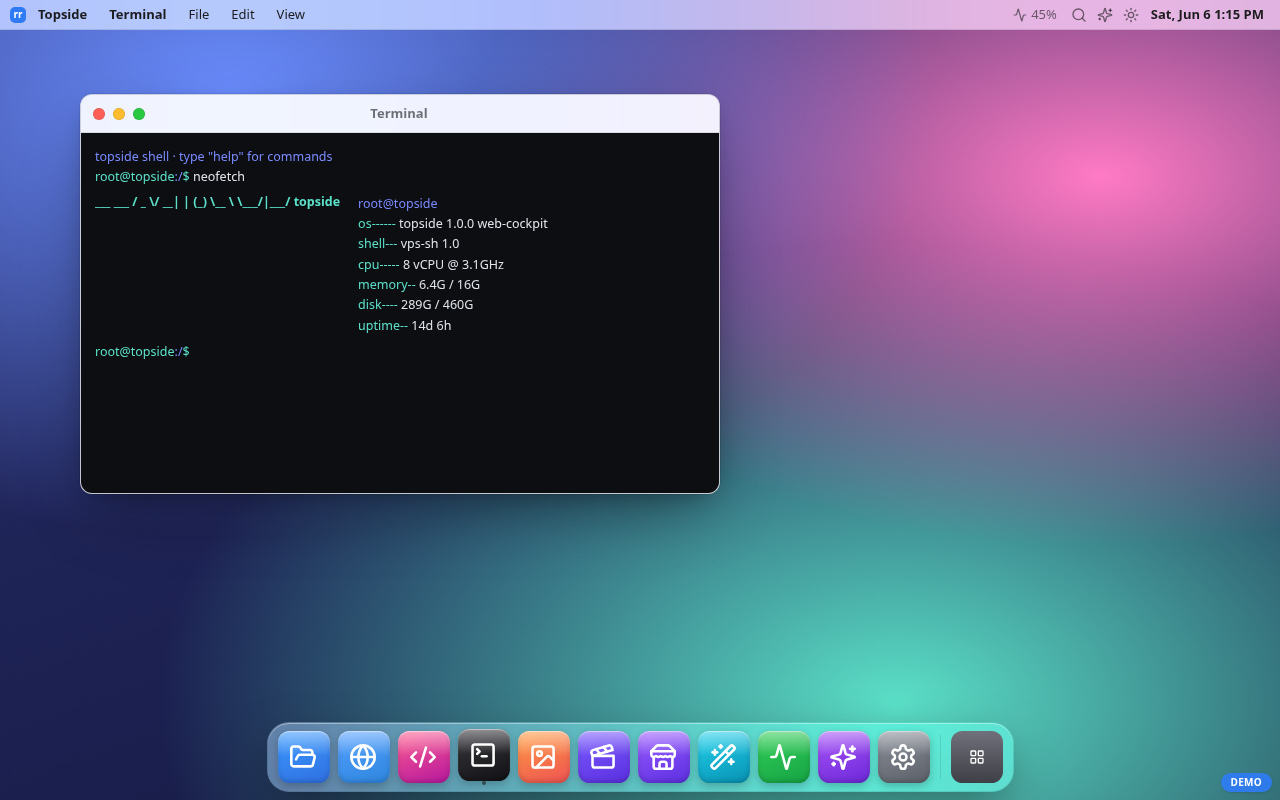1280x800 pixels.
Task: Toggle the brightness sun icon in menu bar
Action: [x=1131, y=15]
